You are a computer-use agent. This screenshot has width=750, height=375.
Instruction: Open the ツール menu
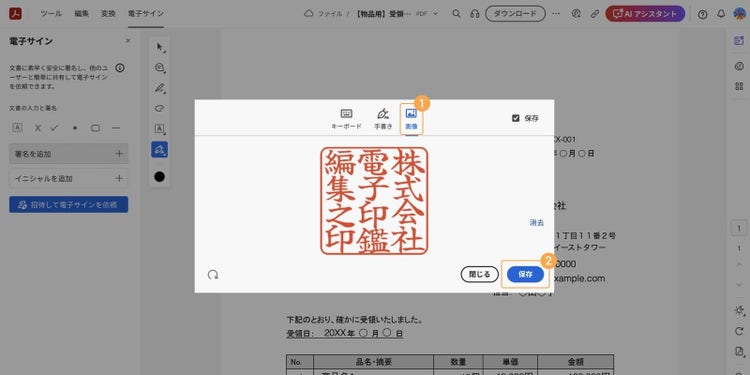(51, 14)
